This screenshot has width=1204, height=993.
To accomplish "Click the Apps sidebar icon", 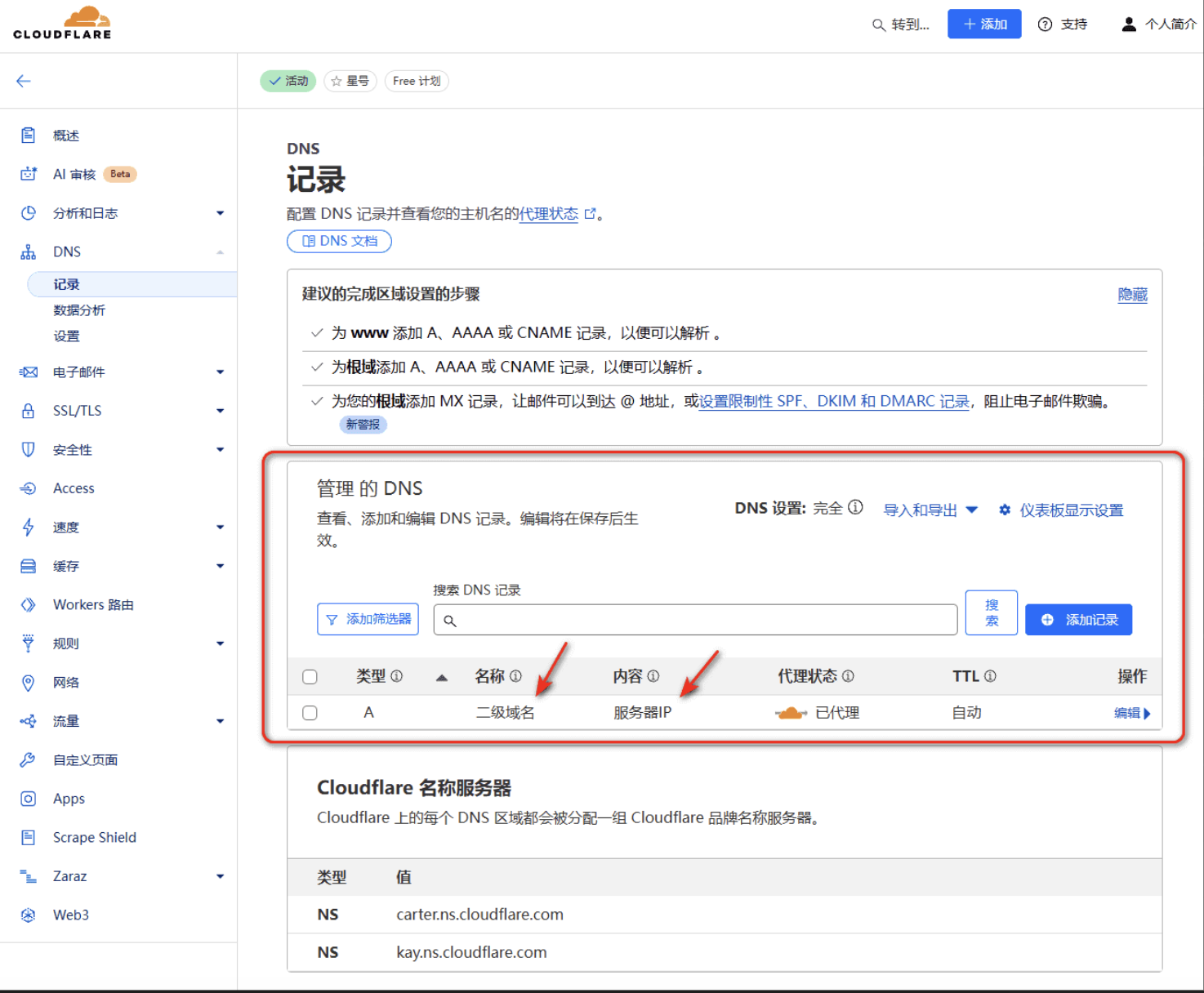I will tap(28, 799).
